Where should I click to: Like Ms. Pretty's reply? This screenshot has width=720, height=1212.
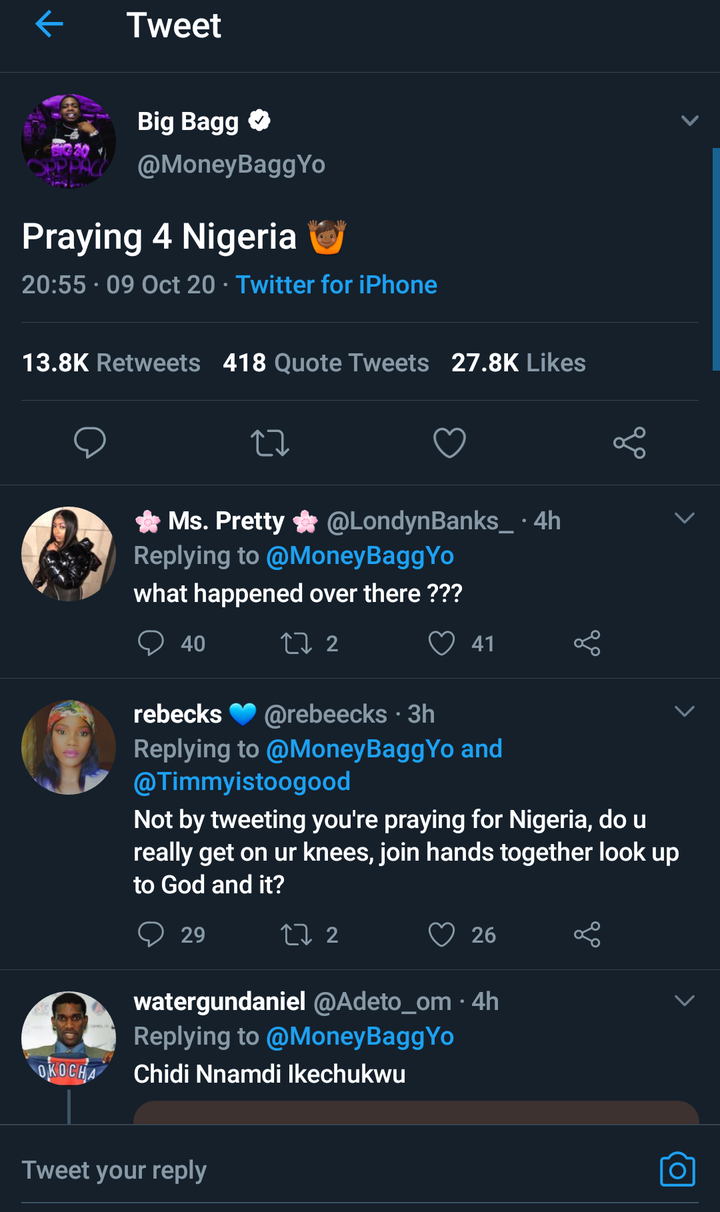442,643
